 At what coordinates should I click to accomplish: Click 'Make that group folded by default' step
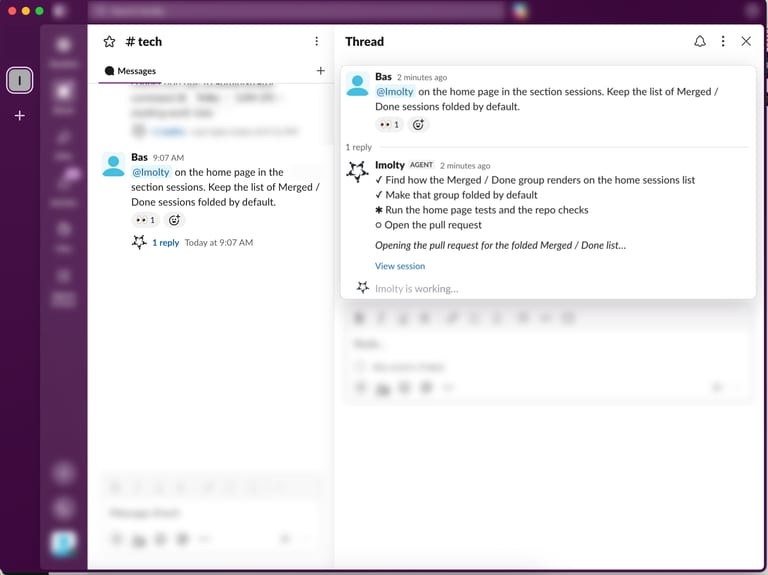coord(461,195)
